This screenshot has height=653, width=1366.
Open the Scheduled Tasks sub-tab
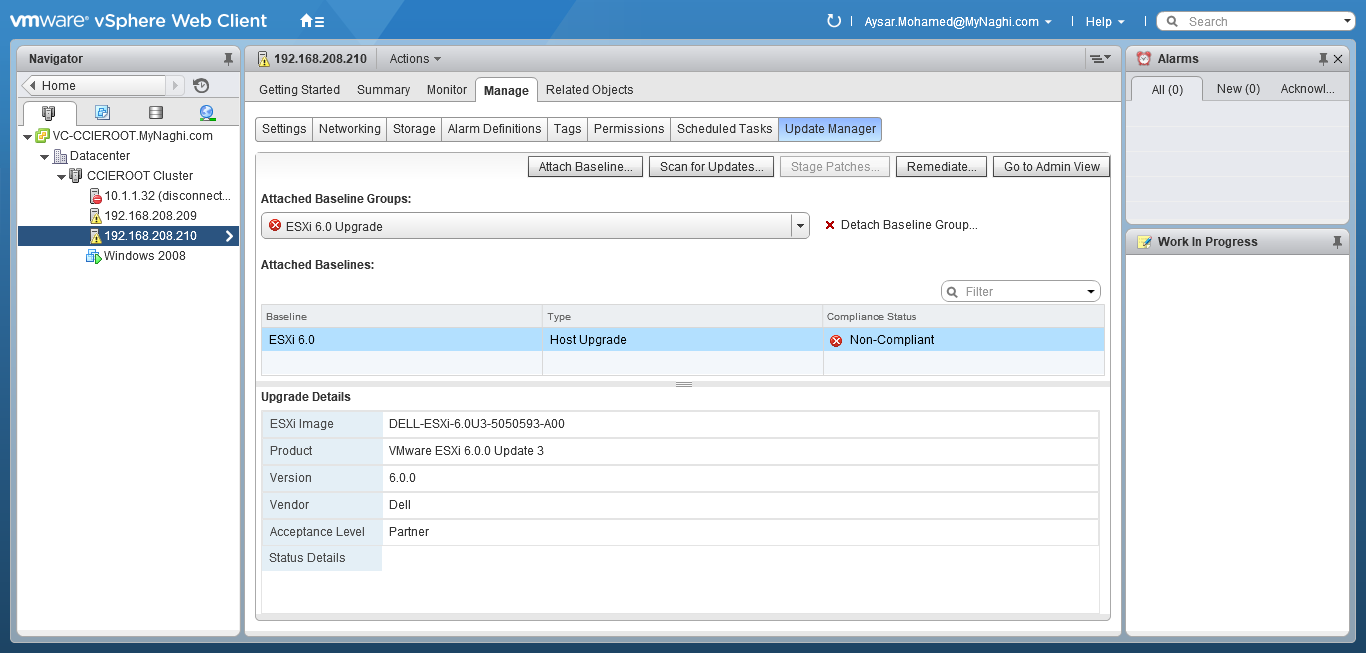coord(724,129)
